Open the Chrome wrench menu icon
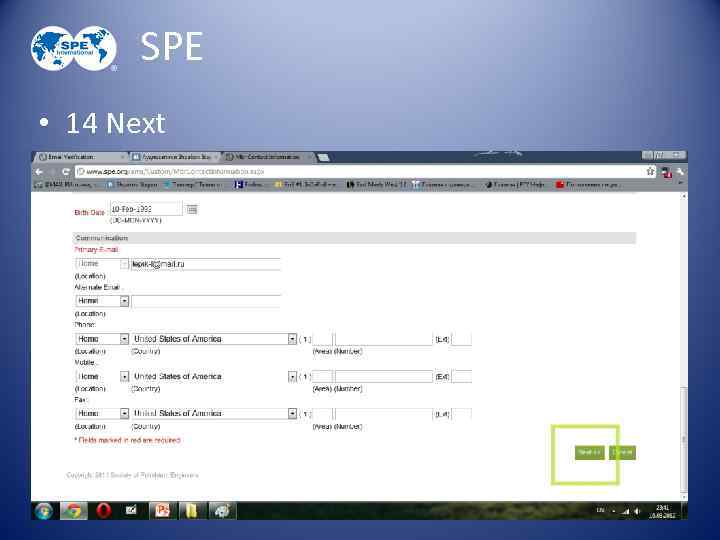Screen dimensions: 720x540 coord(681,172)
